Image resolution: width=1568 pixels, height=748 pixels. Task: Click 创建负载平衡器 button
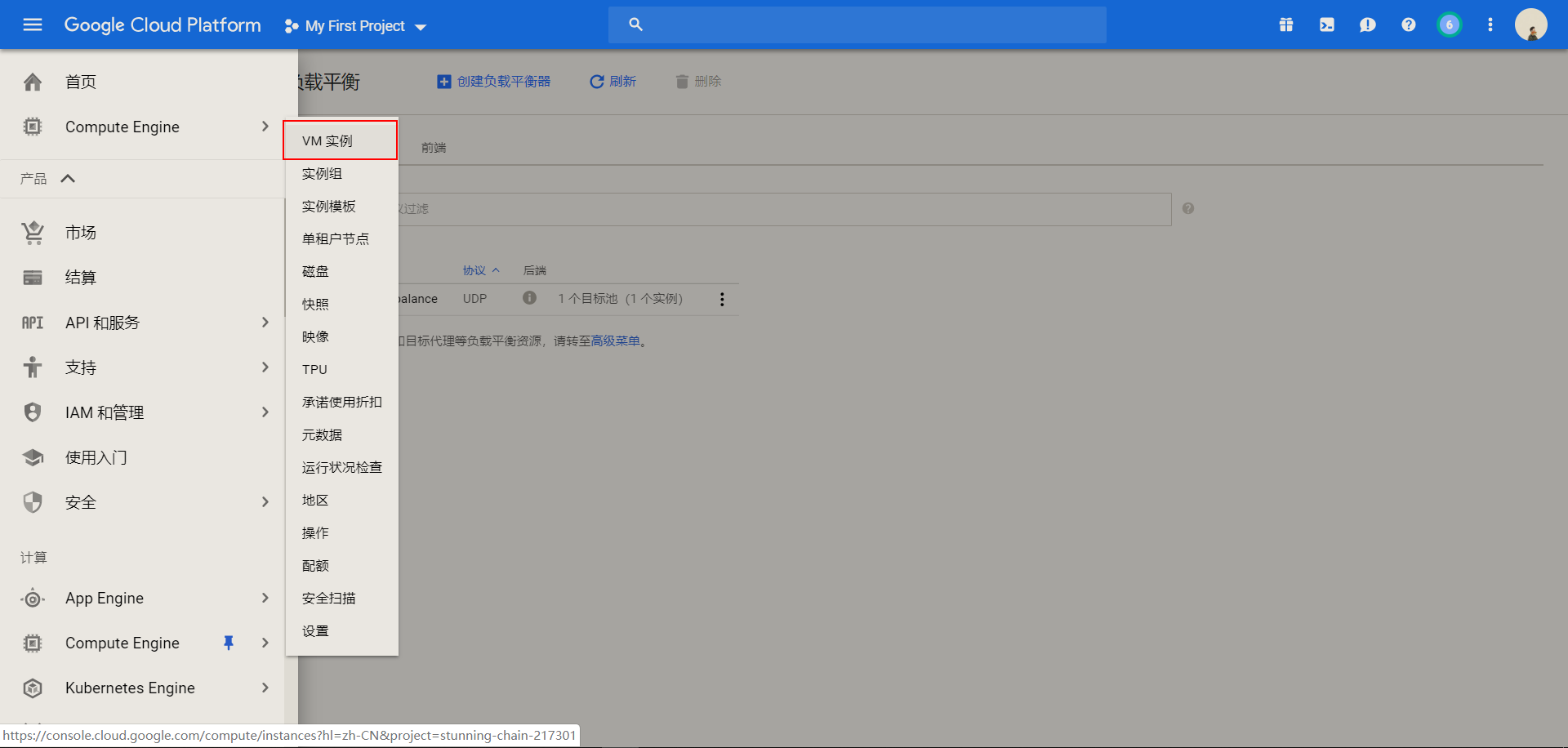click(x=494, y=82)
